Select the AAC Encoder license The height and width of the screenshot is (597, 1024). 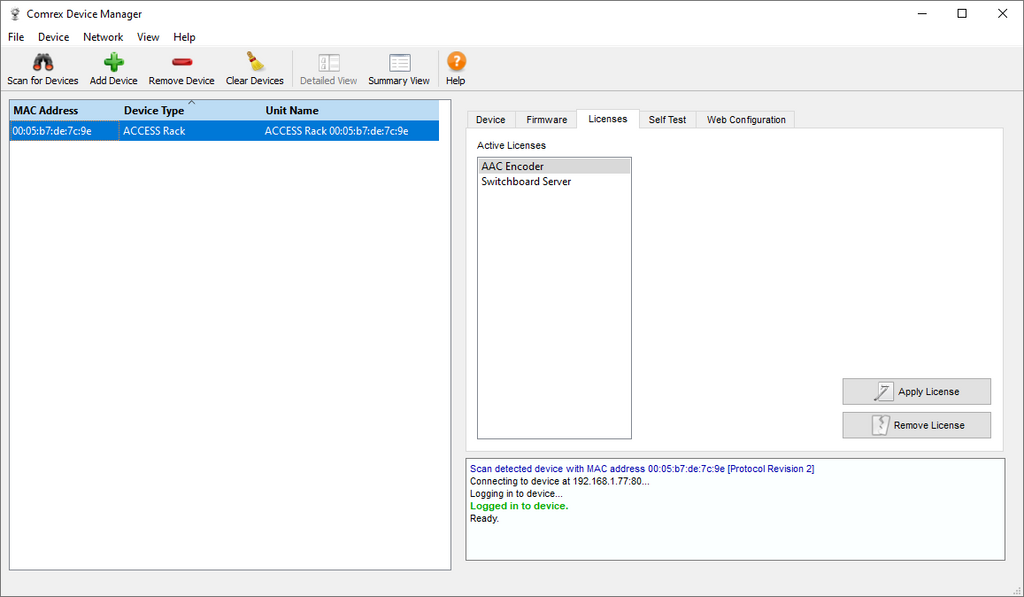tap(554, 167)
